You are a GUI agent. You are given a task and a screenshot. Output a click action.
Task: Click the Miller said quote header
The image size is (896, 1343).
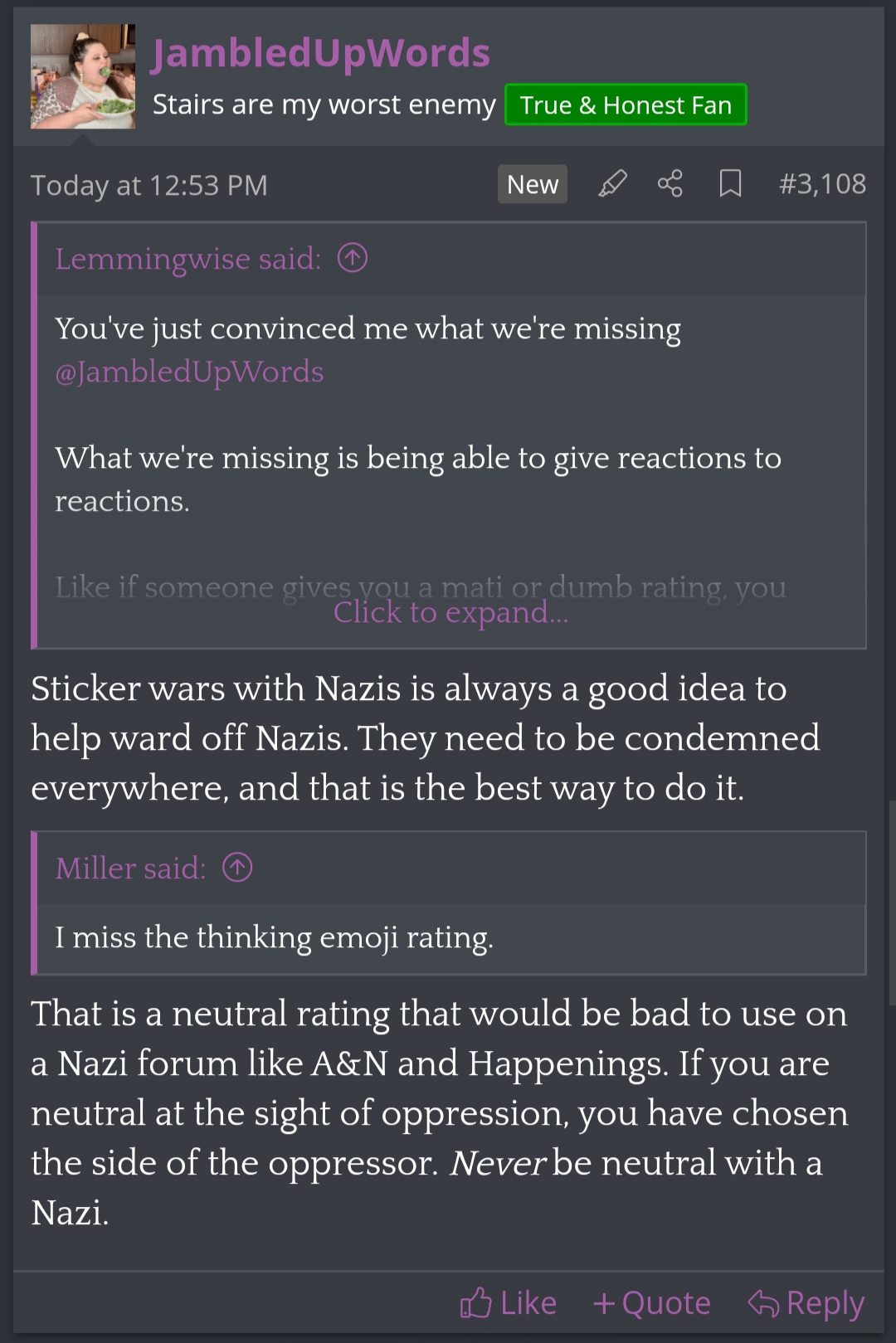[130, 868]
